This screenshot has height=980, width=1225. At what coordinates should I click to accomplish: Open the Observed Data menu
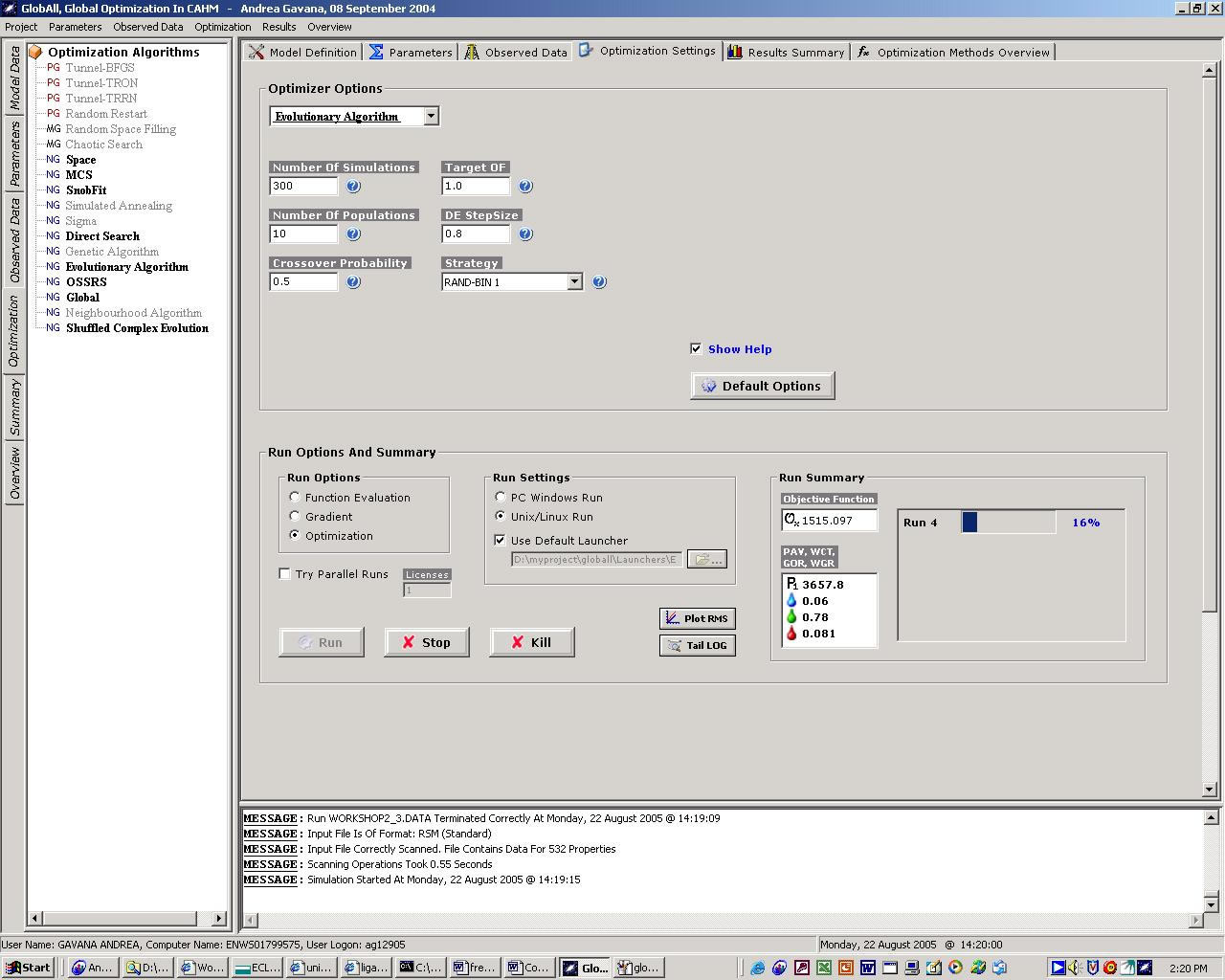pos(147,27)
